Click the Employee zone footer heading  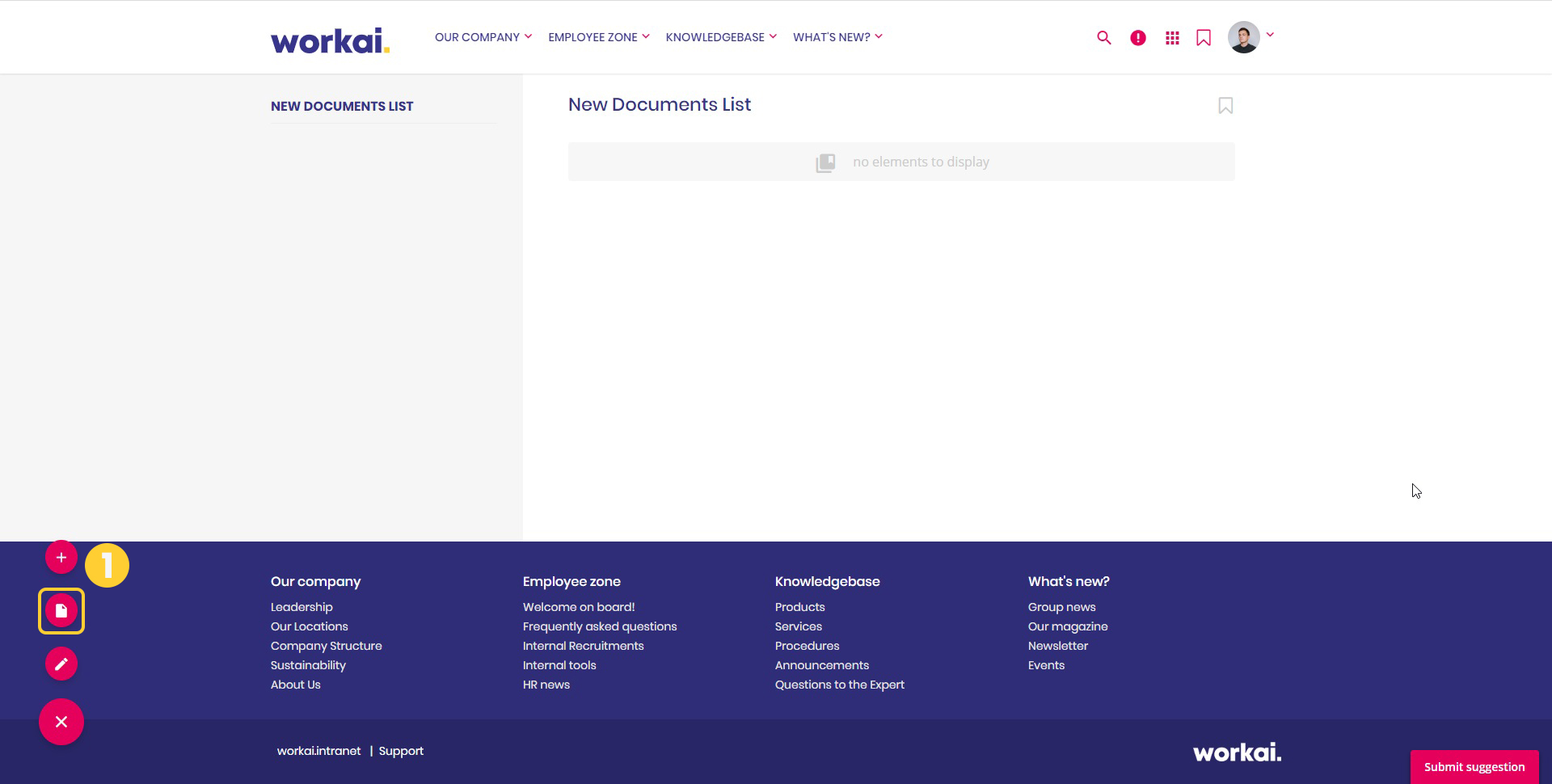(x=571, y=581)
